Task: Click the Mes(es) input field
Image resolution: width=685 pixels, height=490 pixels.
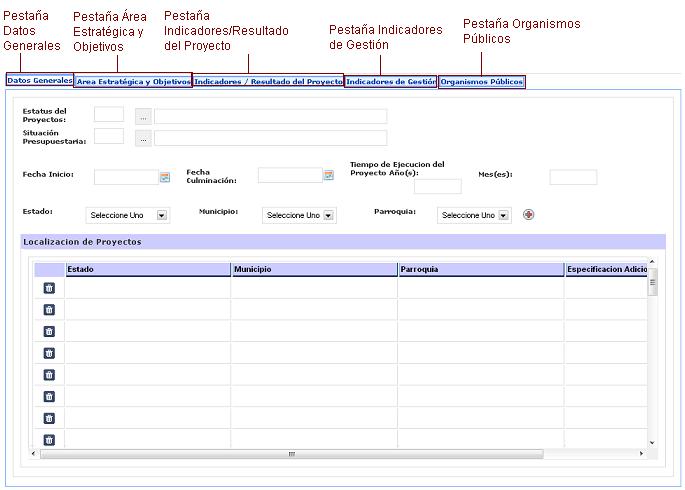Action: [573, 177]
